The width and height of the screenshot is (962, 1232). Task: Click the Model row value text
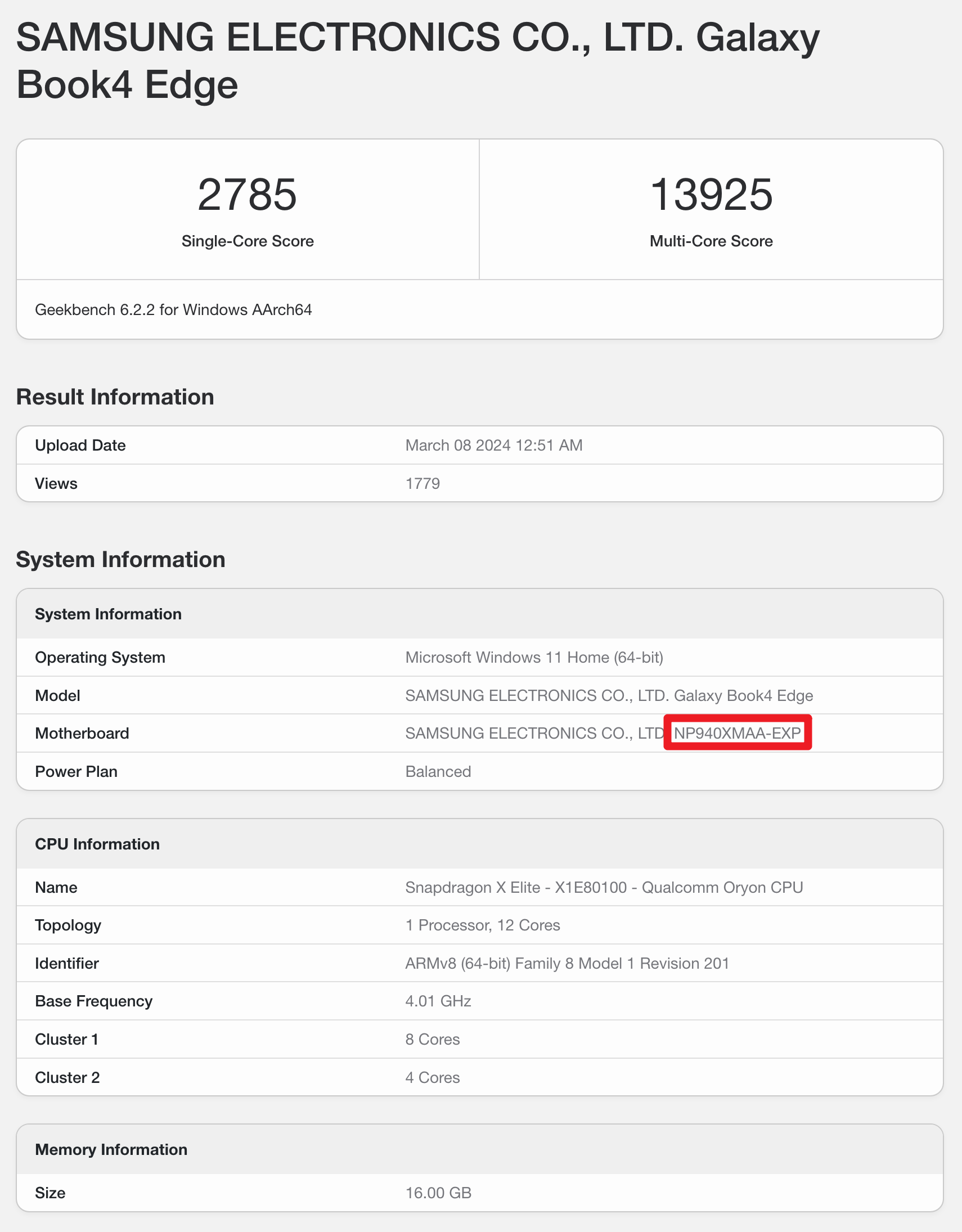click(x=609, y=695)
